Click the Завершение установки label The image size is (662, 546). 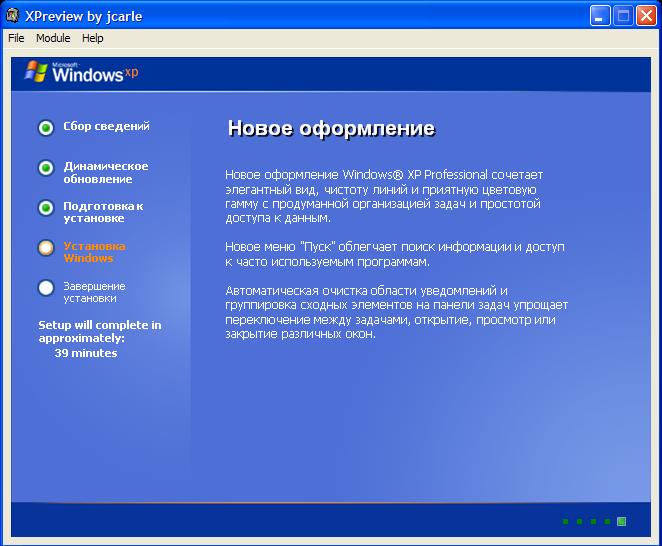94,292
